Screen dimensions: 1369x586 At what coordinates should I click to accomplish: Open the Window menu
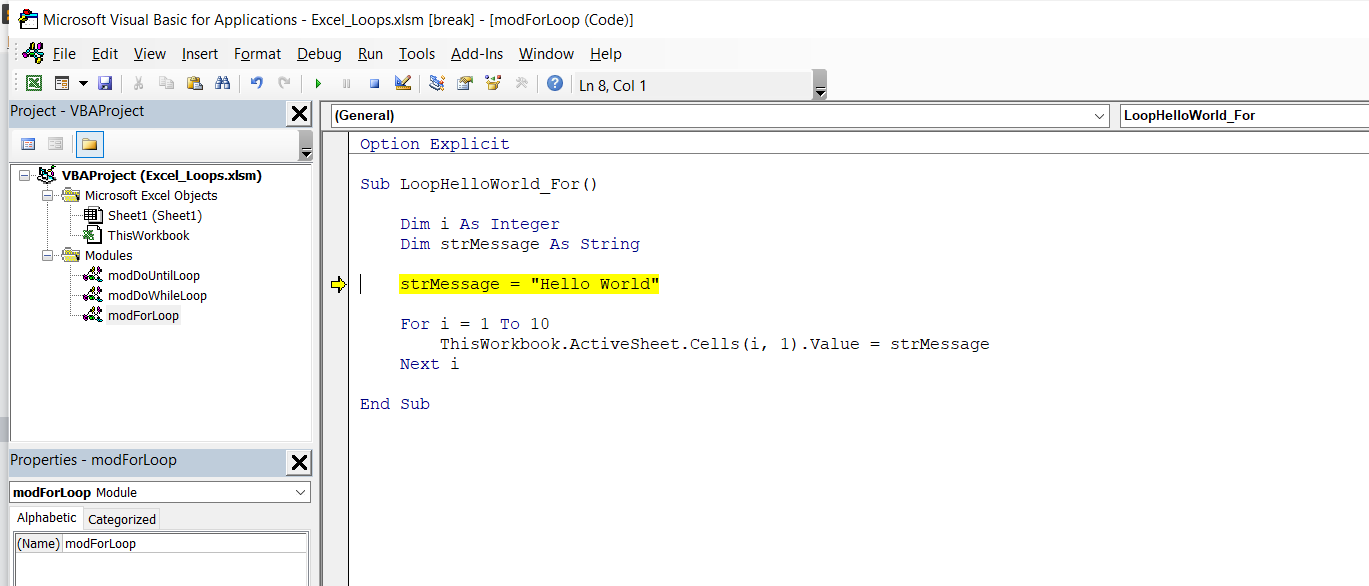point(546,54)
